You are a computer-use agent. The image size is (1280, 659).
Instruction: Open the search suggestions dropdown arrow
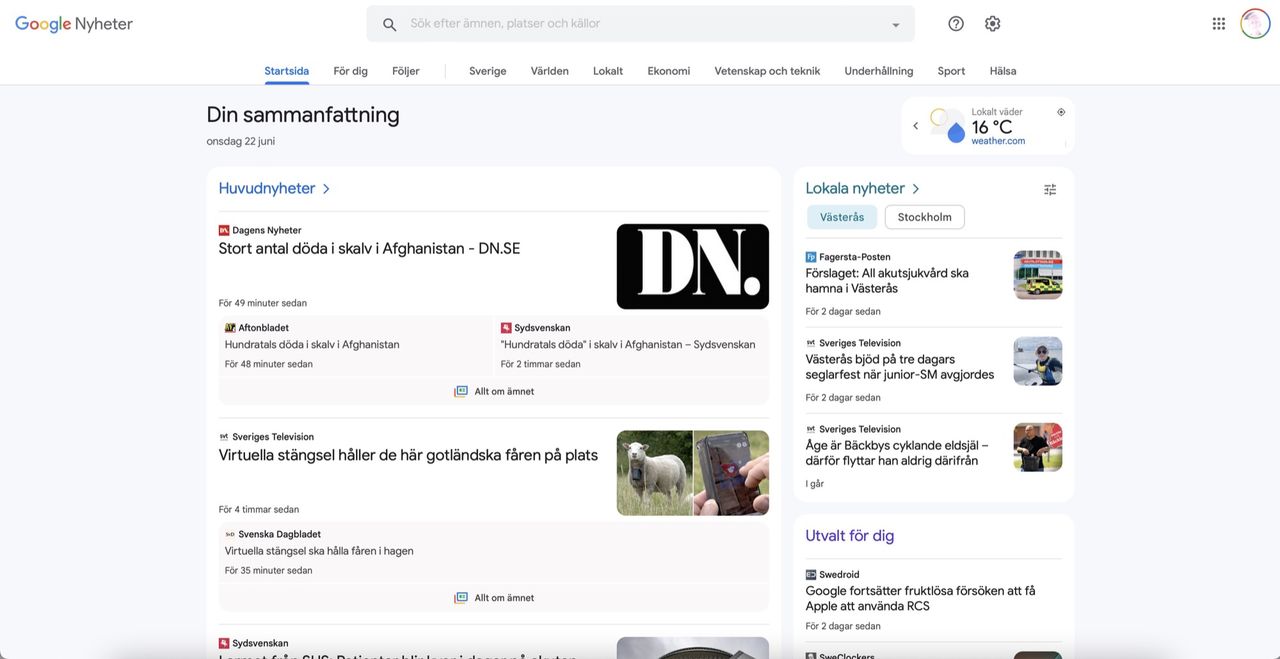tap(895, 23)
